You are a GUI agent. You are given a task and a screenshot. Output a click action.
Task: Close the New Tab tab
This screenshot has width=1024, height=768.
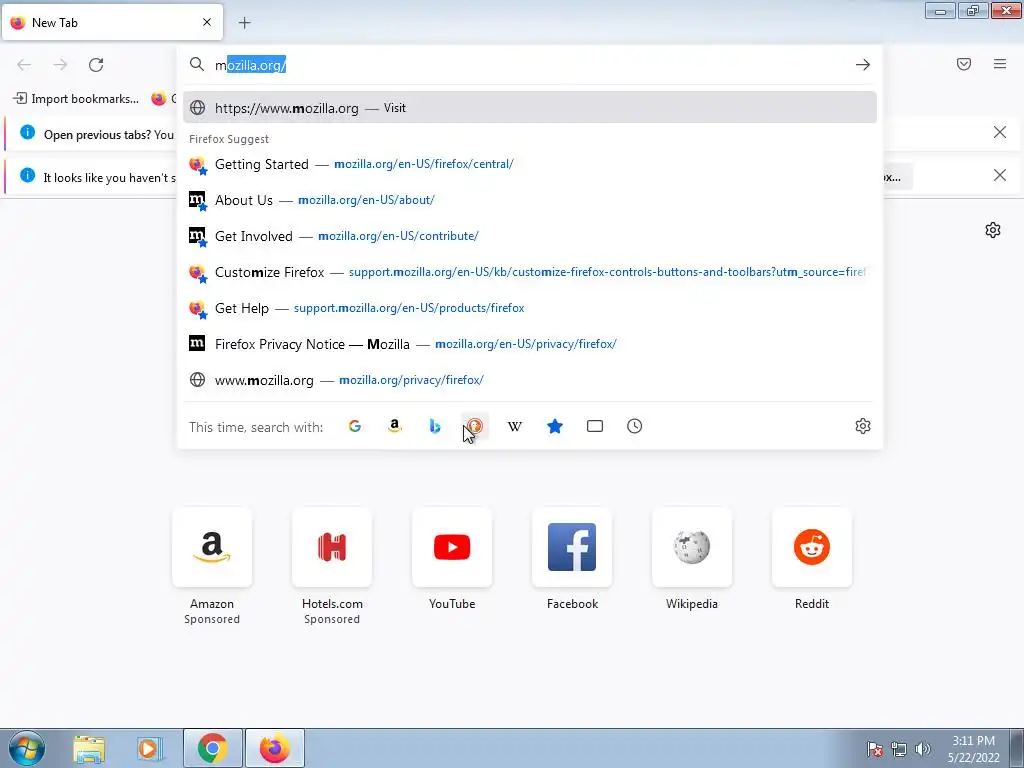(207, 22)
